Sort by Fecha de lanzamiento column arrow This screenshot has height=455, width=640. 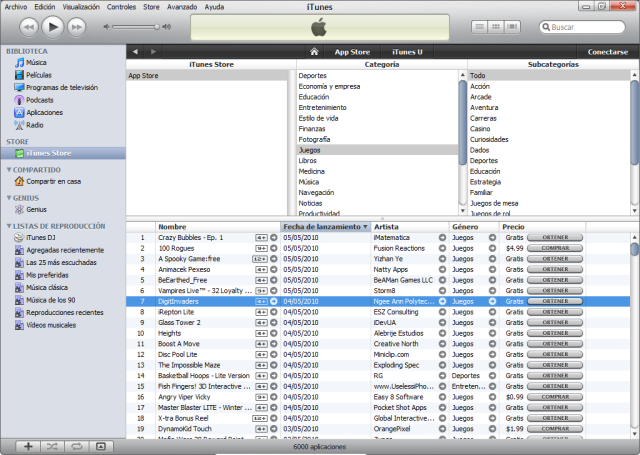click(365, 226)
